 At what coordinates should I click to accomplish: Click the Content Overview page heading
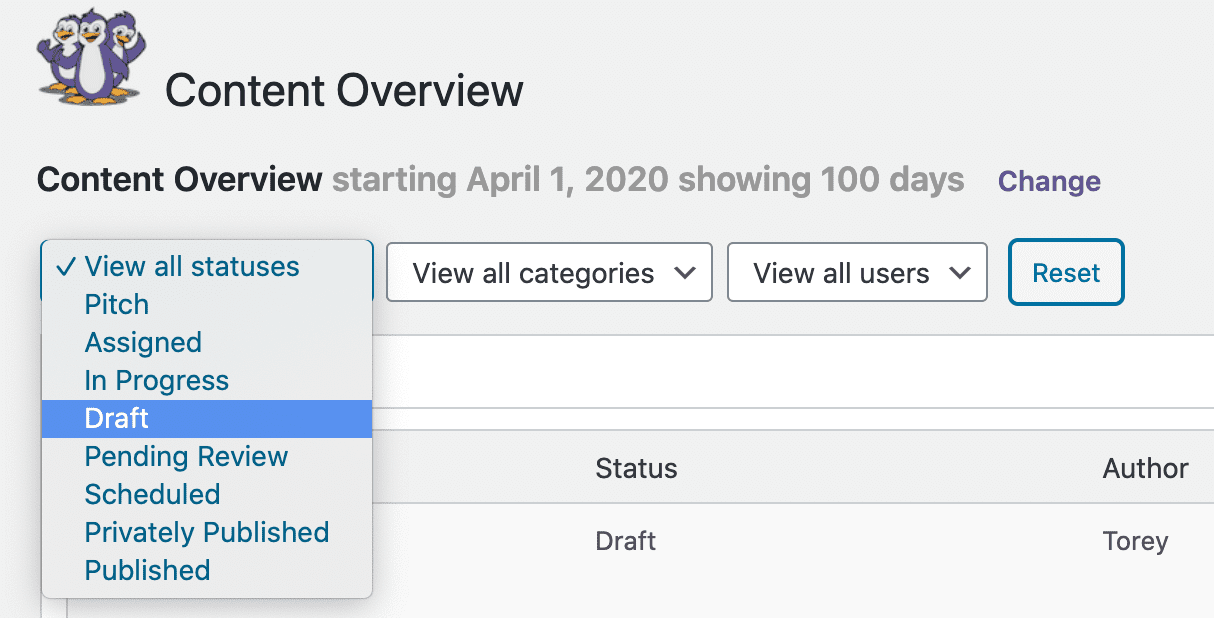[x=344, y=91]
